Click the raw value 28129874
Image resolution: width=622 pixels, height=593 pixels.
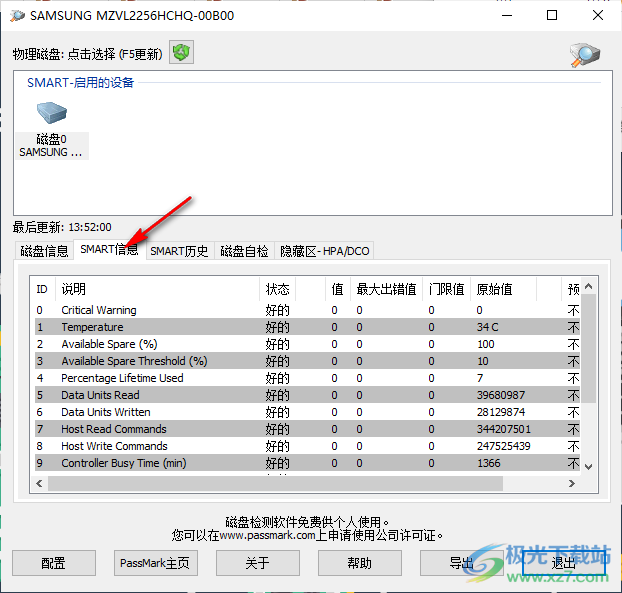pyautogui.click(x=501, y=412)
